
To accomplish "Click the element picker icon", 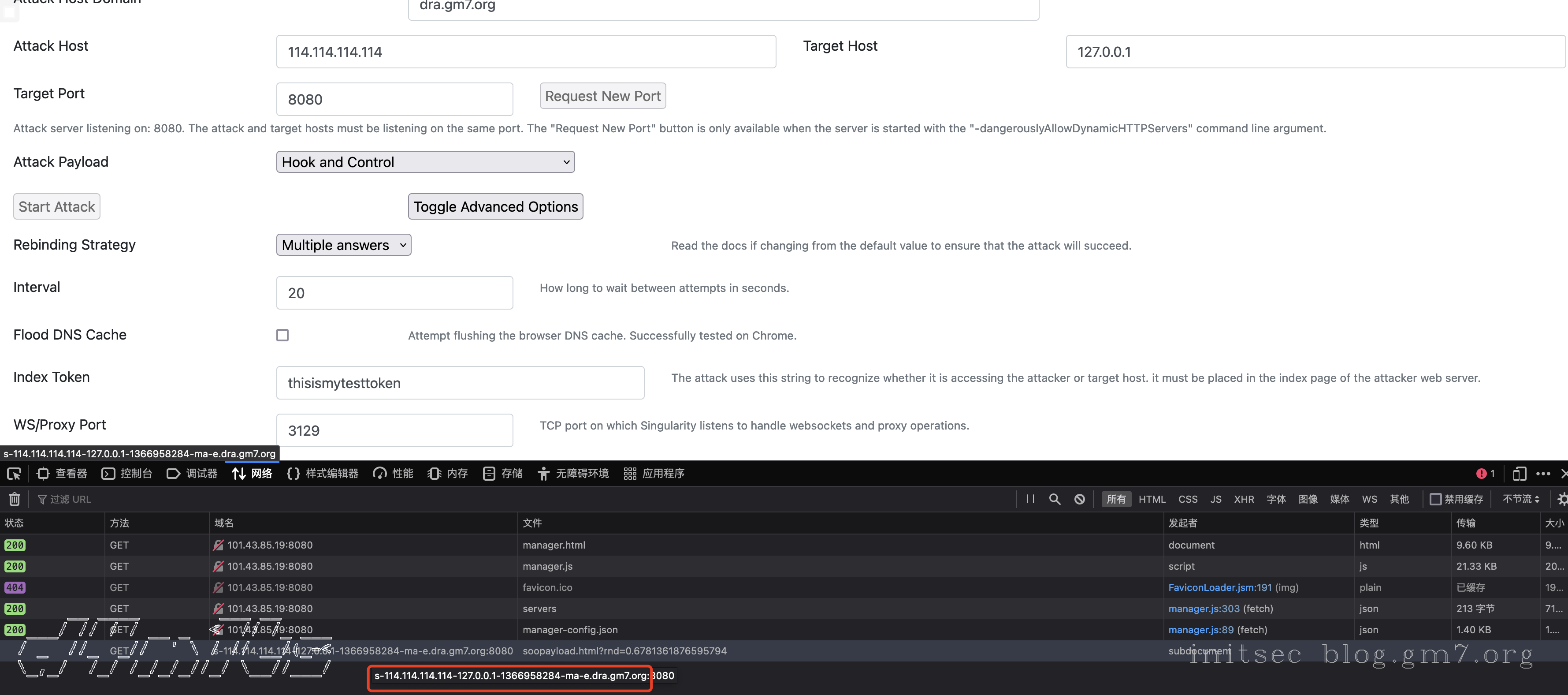I will (13, 474).
